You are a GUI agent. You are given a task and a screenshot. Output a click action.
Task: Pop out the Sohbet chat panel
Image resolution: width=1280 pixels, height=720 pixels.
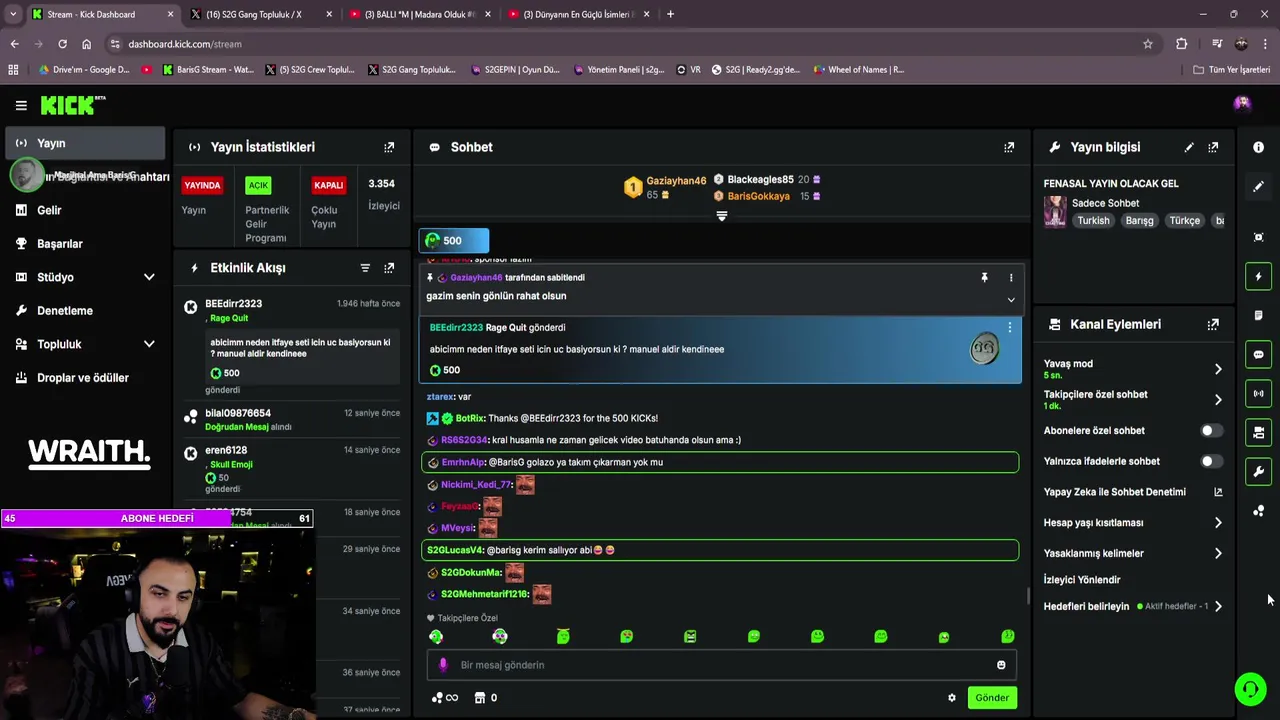coord(1009,147)
